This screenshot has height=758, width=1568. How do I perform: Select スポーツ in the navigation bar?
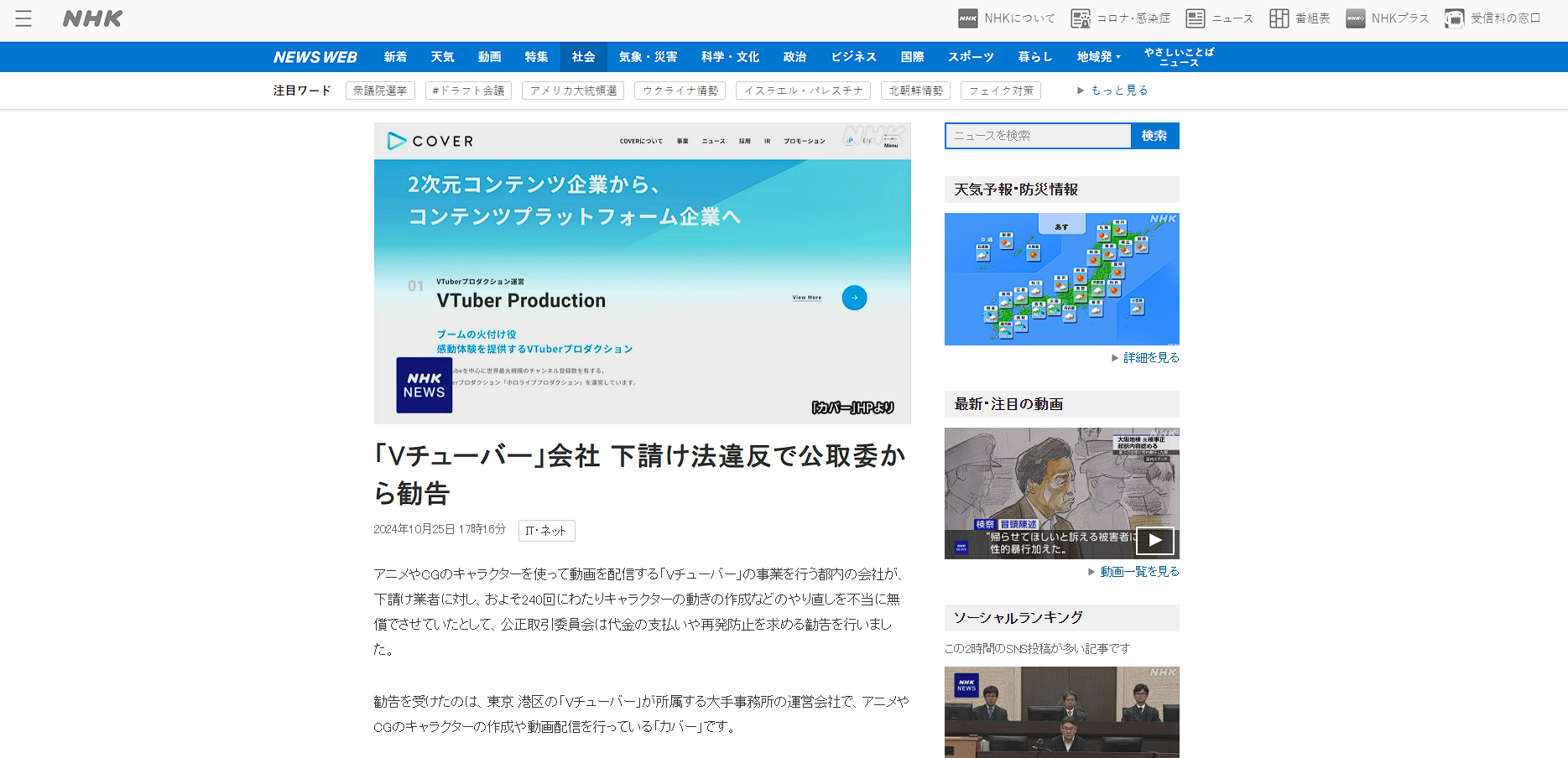pyautogui.click(x=971, y=57)
